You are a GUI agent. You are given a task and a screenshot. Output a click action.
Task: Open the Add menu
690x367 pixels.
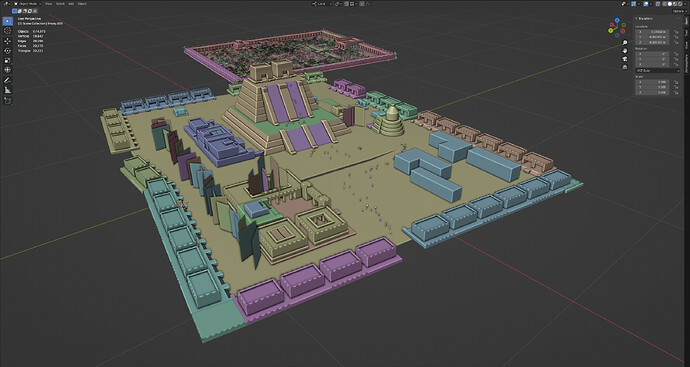71,4
